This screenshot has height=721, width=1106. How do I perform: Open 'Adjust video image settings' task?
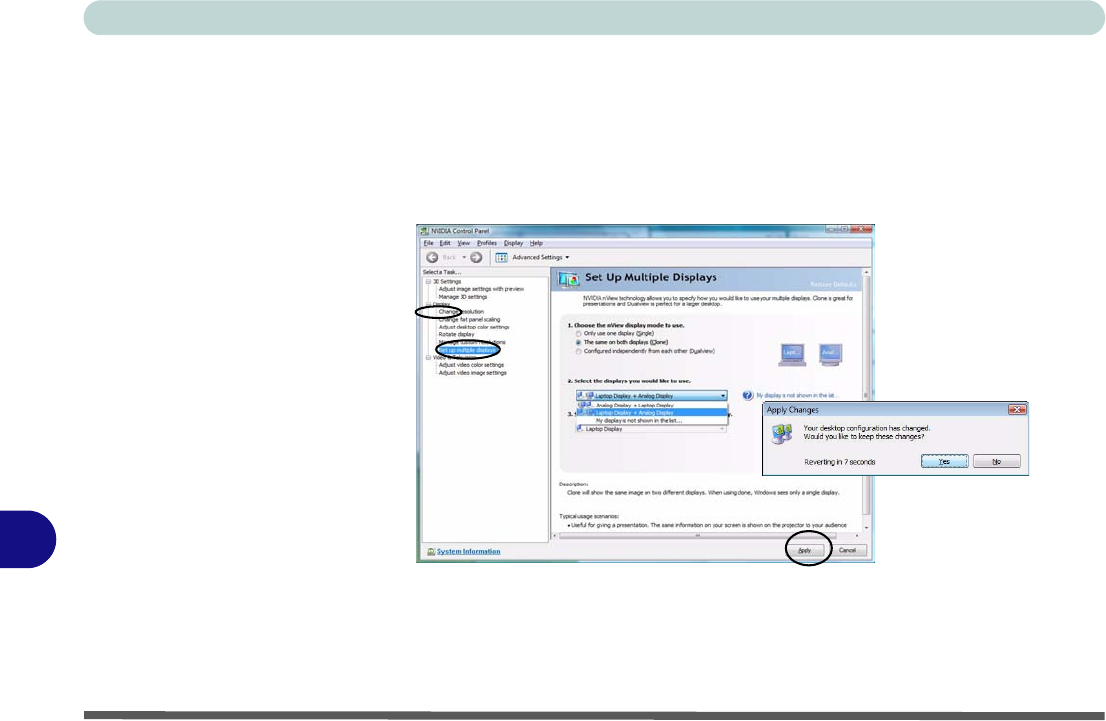click(473, 373)
